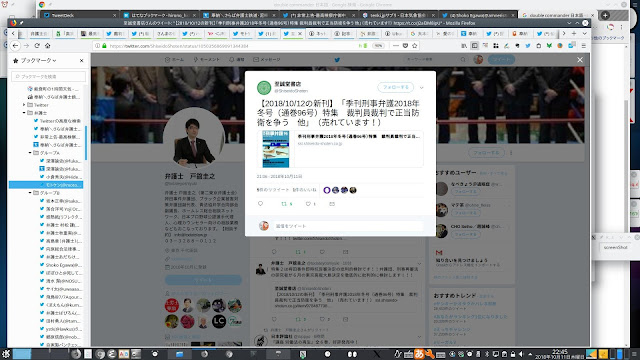The image size is (640, 360).
Task: Click the site information 'i' icon
Action: (97, 46)
